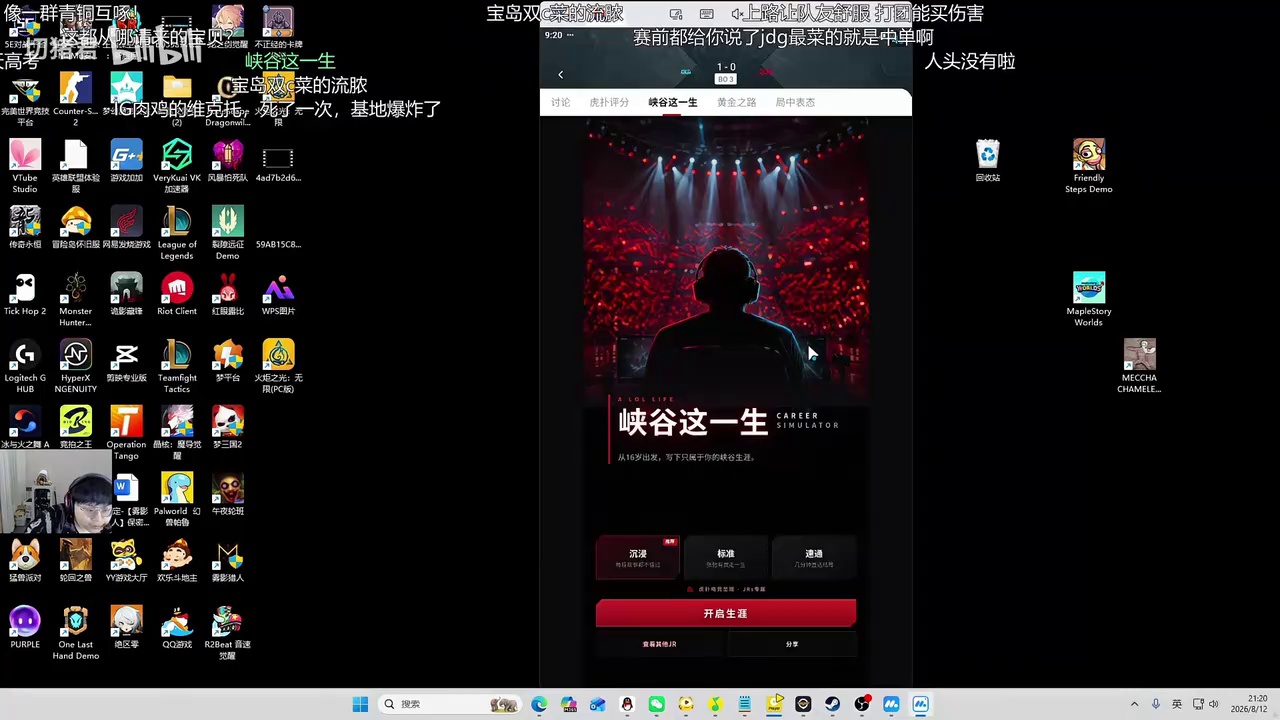Click the streamer webcam overlay
The height and width of the screenshot is (720, 1280).
click(56, 492)
